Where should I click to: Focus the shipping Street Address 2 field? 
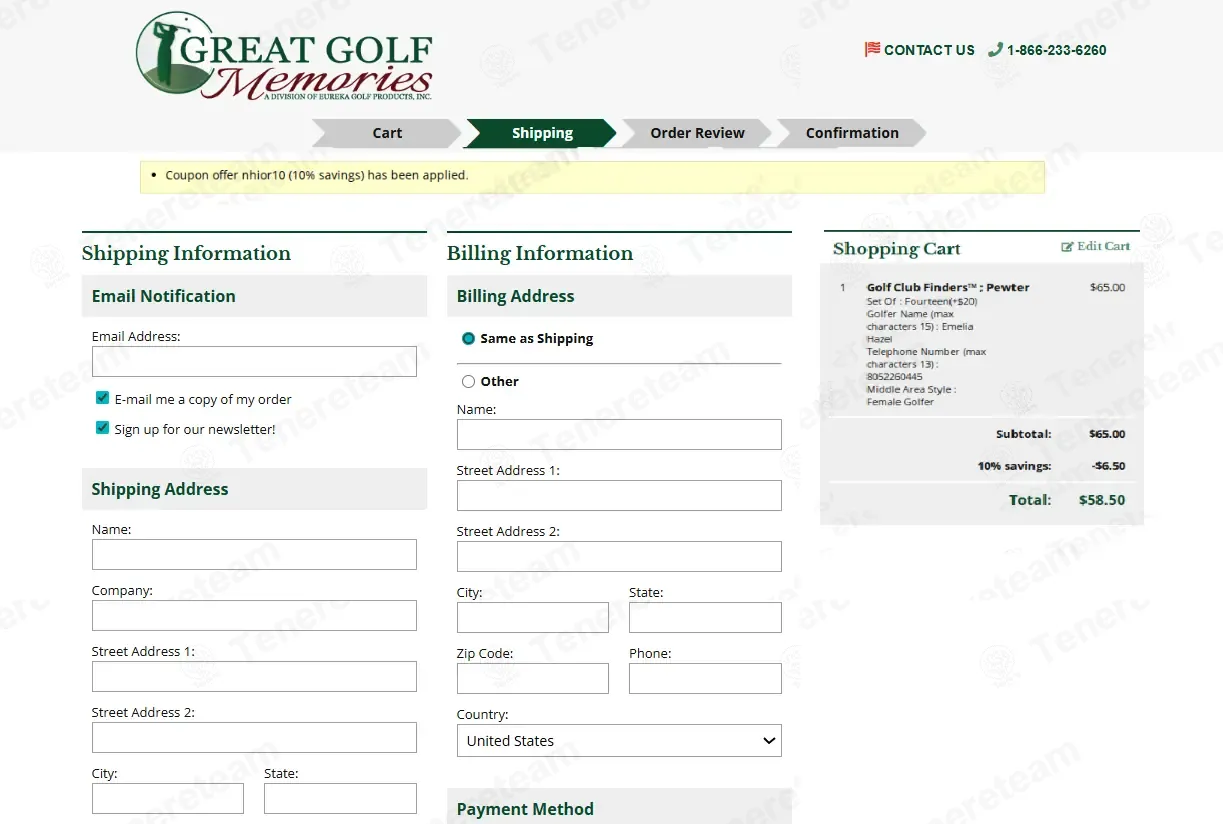point(254,738)
